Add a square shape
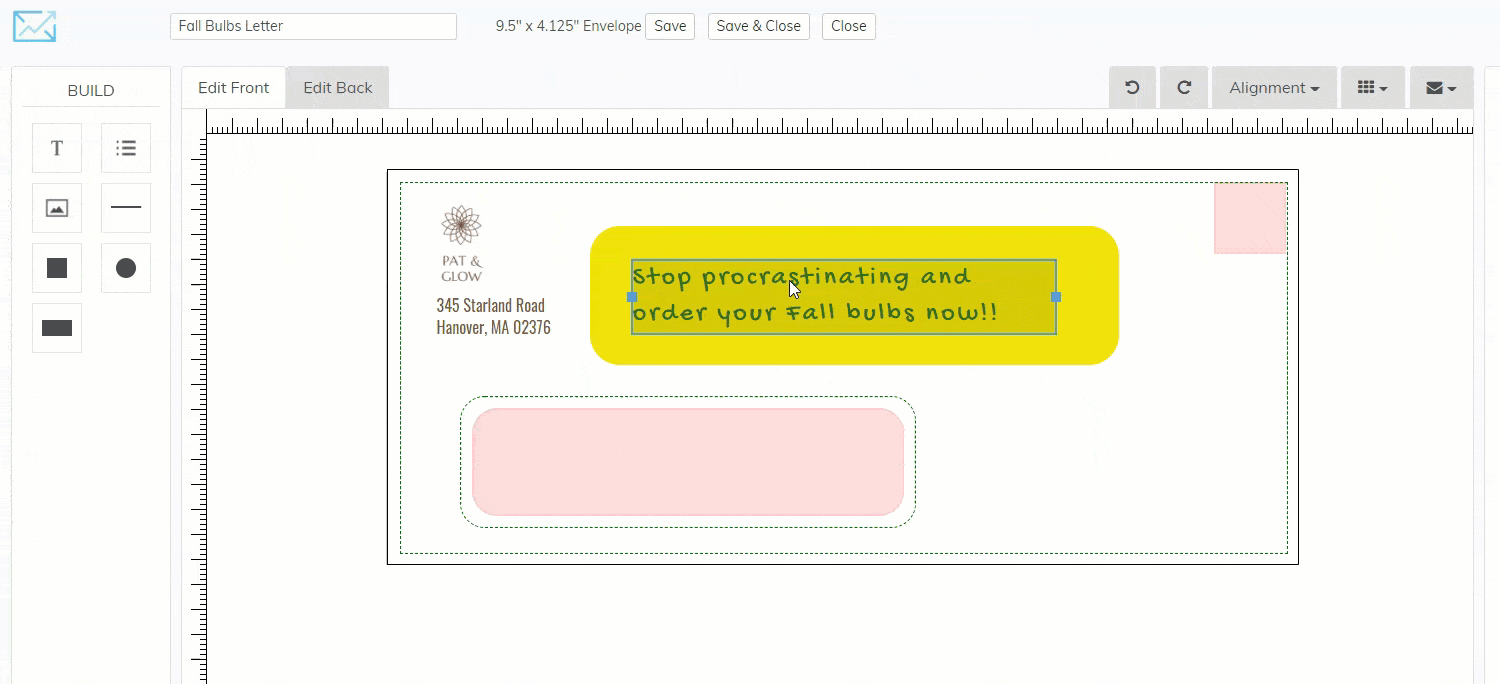1500x684 pixels. coord(57,268)
